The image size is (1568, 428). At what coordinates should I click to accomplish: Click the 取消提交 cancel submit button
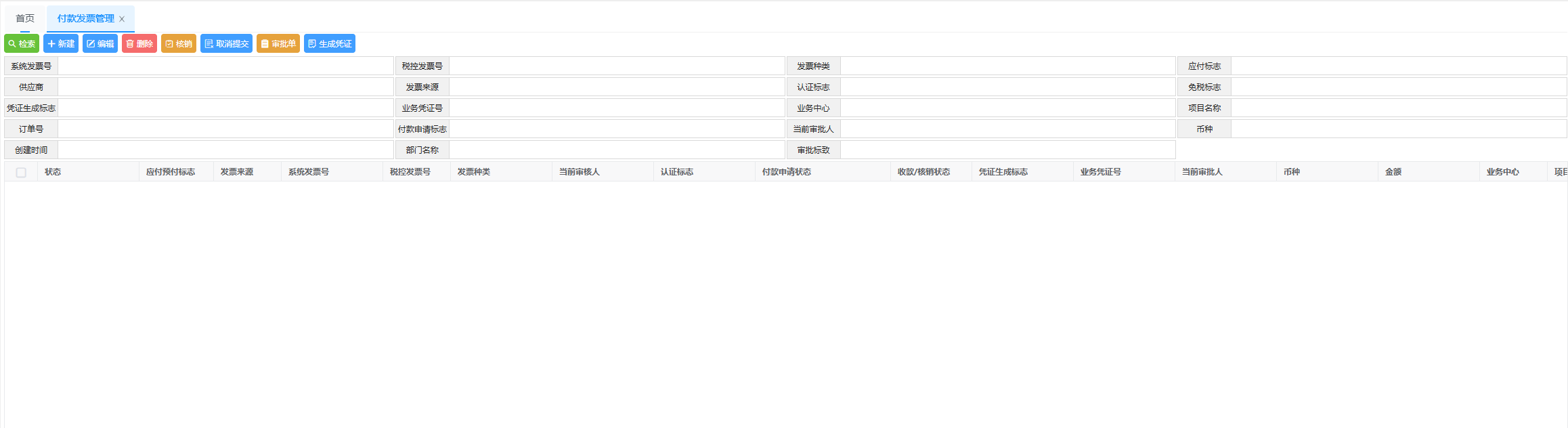226,44
